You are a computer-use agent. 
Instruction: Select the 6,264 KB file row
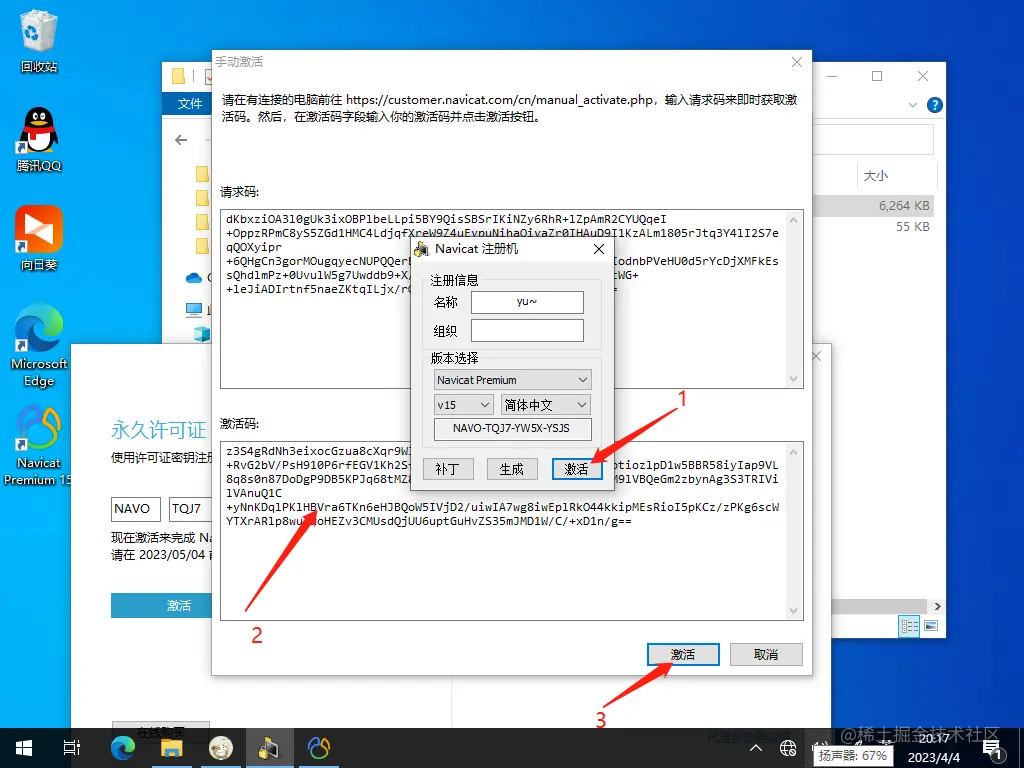point(874,206)
